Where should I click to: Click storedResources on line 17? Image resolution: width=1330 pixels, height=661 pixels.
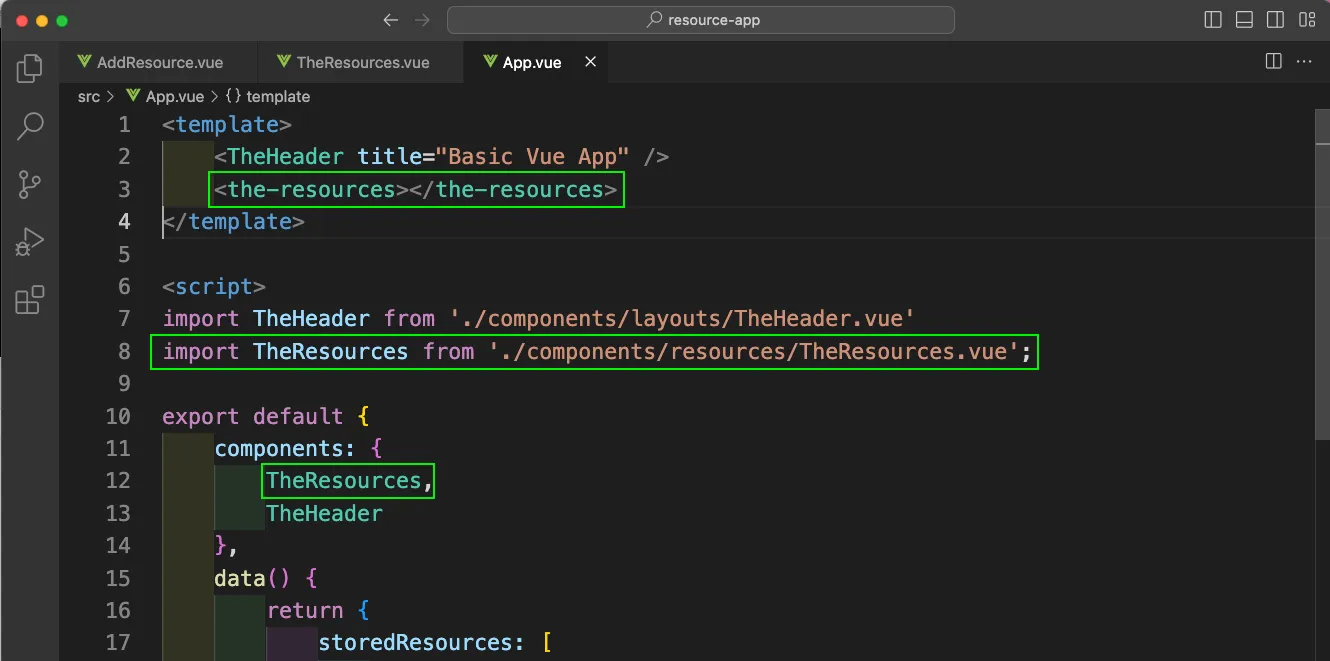[x=415, y=642]
